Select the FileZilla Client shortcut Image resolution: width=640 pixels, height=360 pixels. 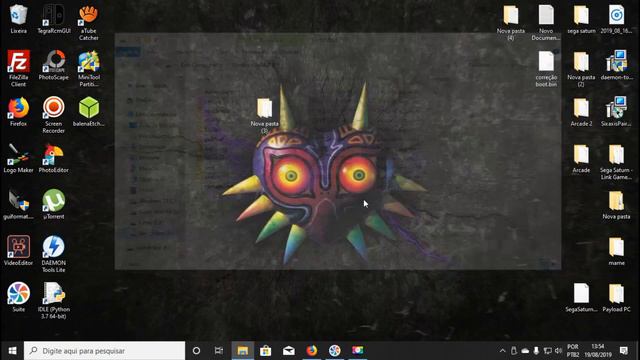pos(18,69)
